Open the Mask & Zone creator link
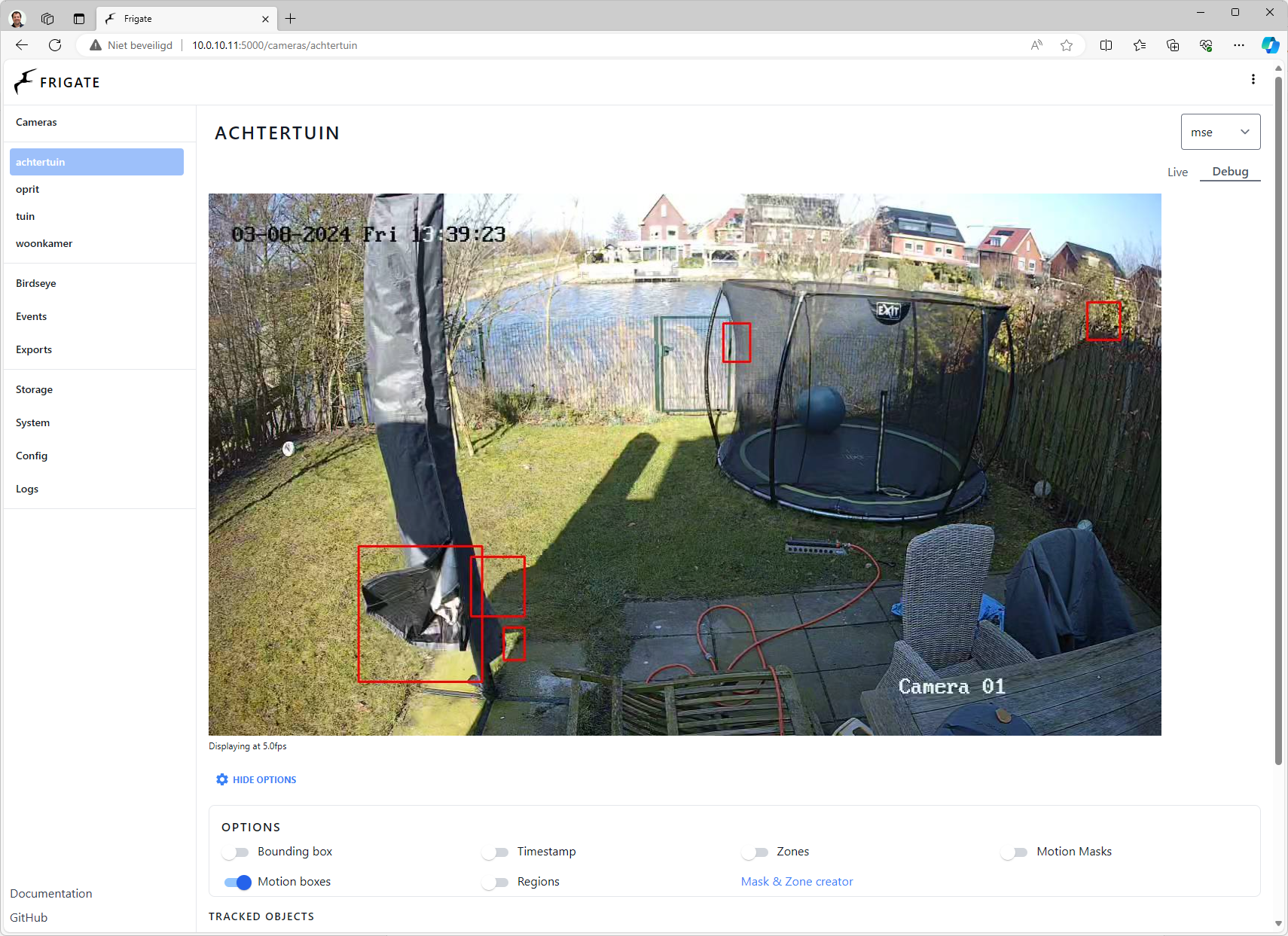The image size is (1288, 936). (x=797, y=882)
